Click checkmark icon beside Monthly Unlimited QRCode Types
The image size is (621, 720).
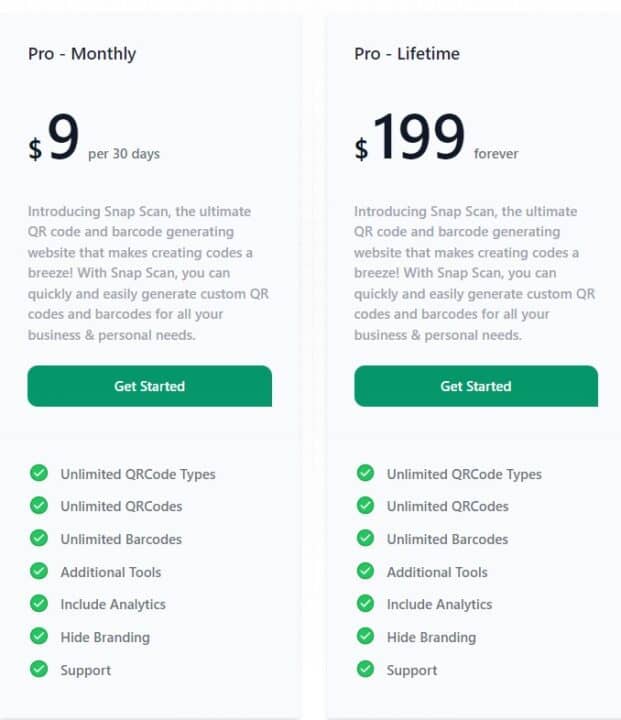[39, 473]
